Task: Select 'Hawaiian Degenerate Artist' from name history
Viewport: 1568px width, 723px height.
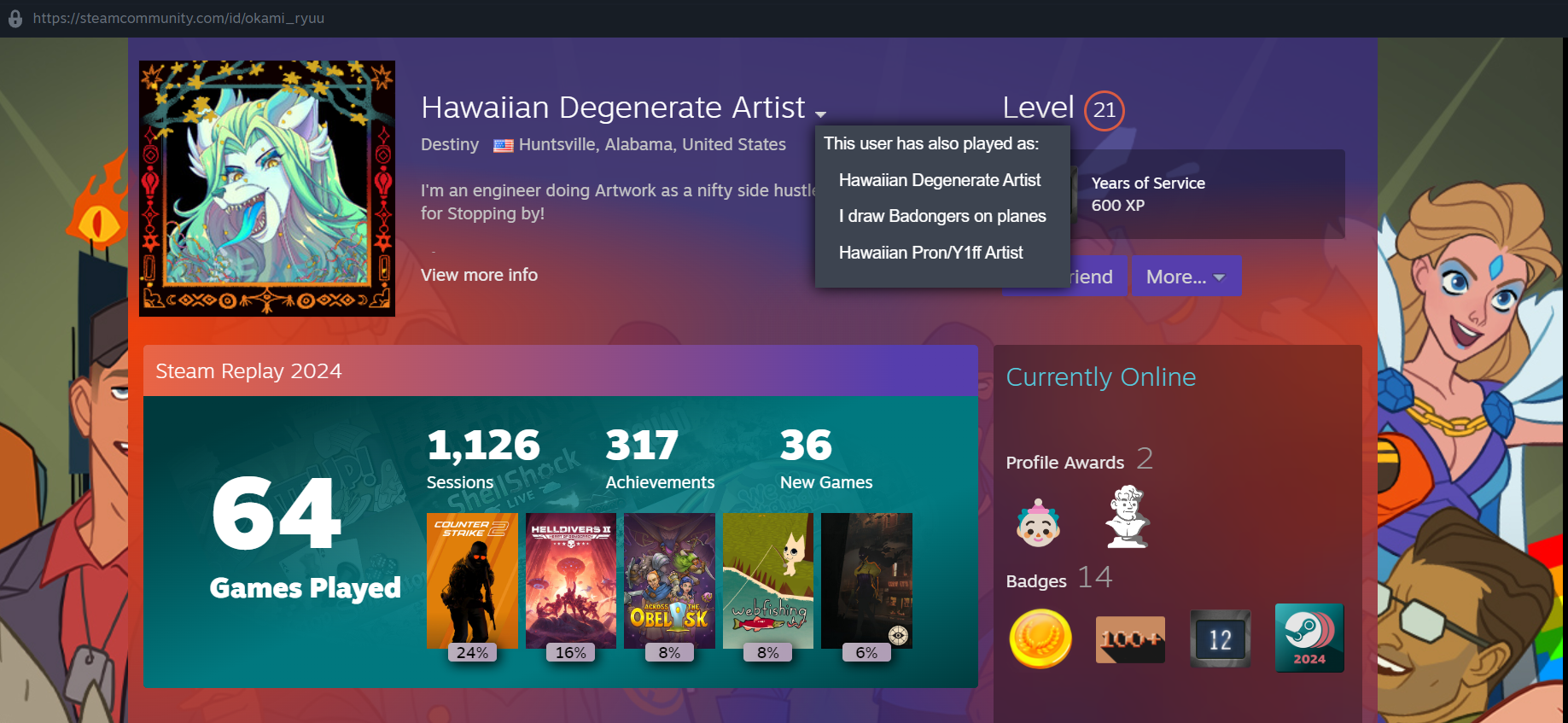Action: pyautogui.click(x=940, y=180)
